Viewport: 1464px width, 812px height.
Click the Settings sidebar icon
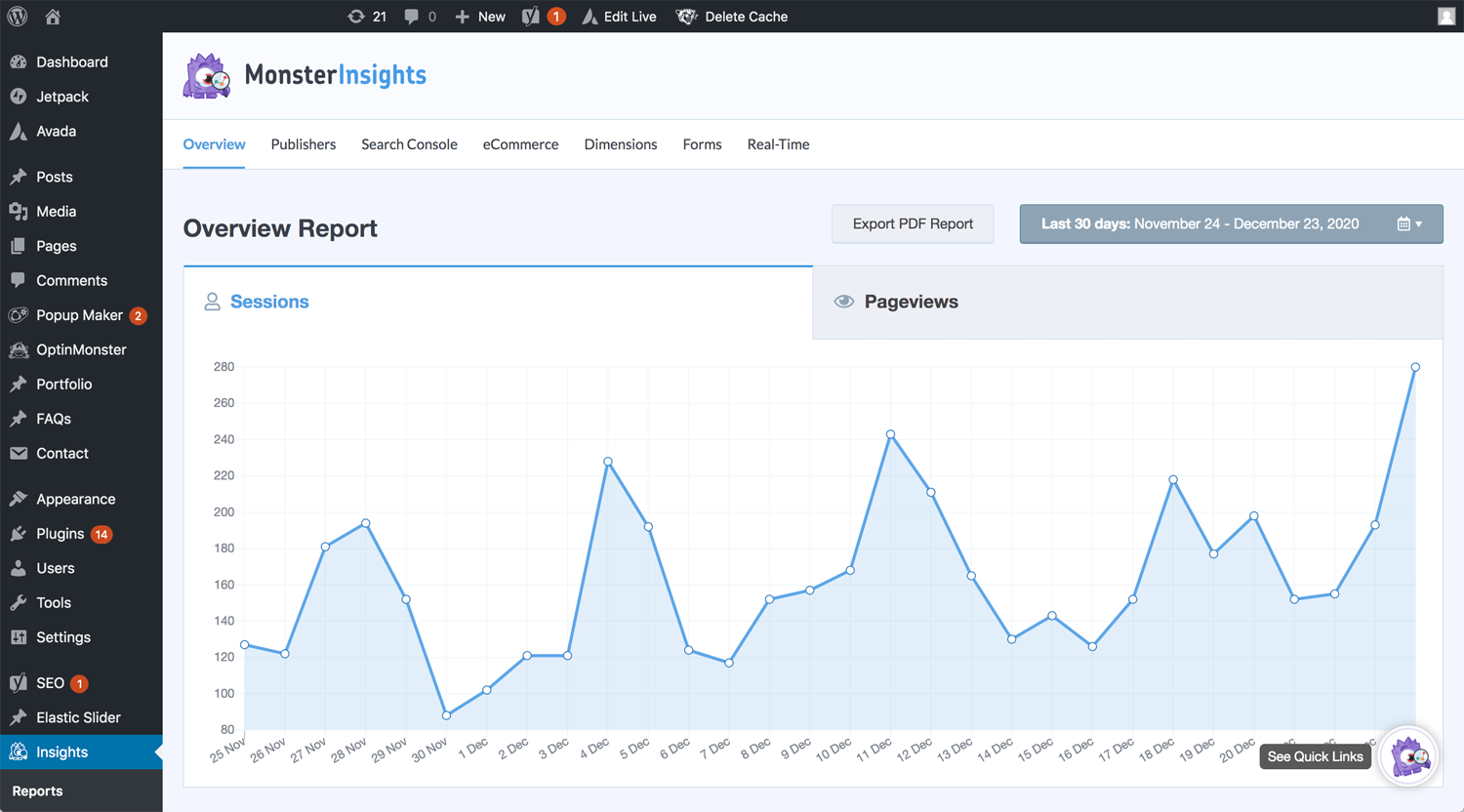click(x=19, y=637)
